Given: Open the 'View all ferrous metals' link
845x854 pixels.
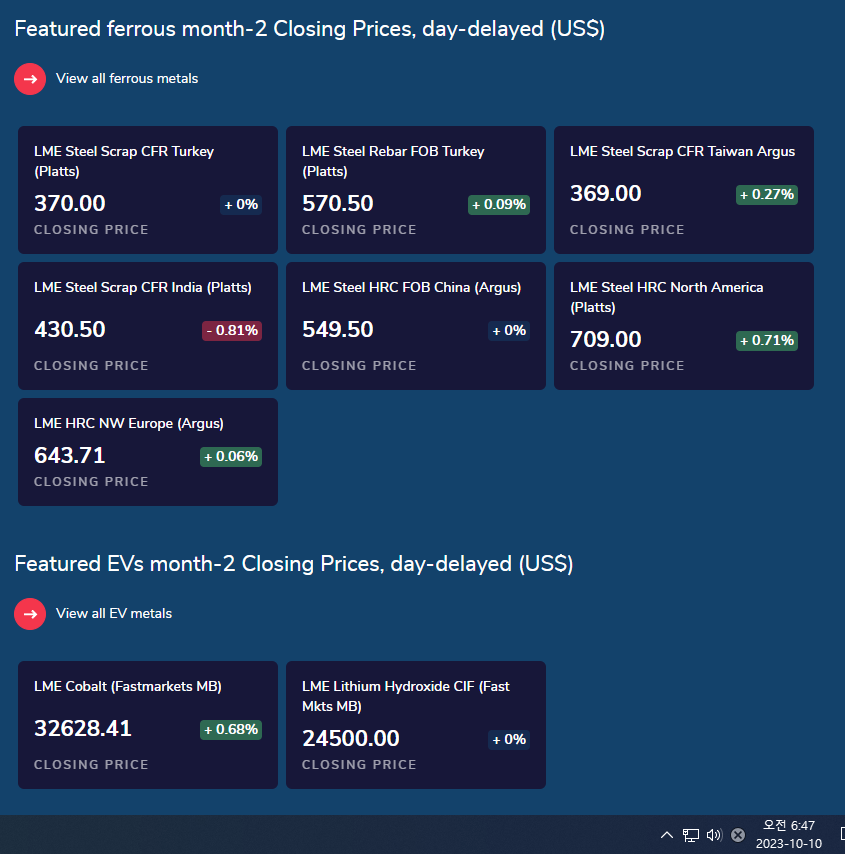Looking at the screenshot, I should [127, 78].
